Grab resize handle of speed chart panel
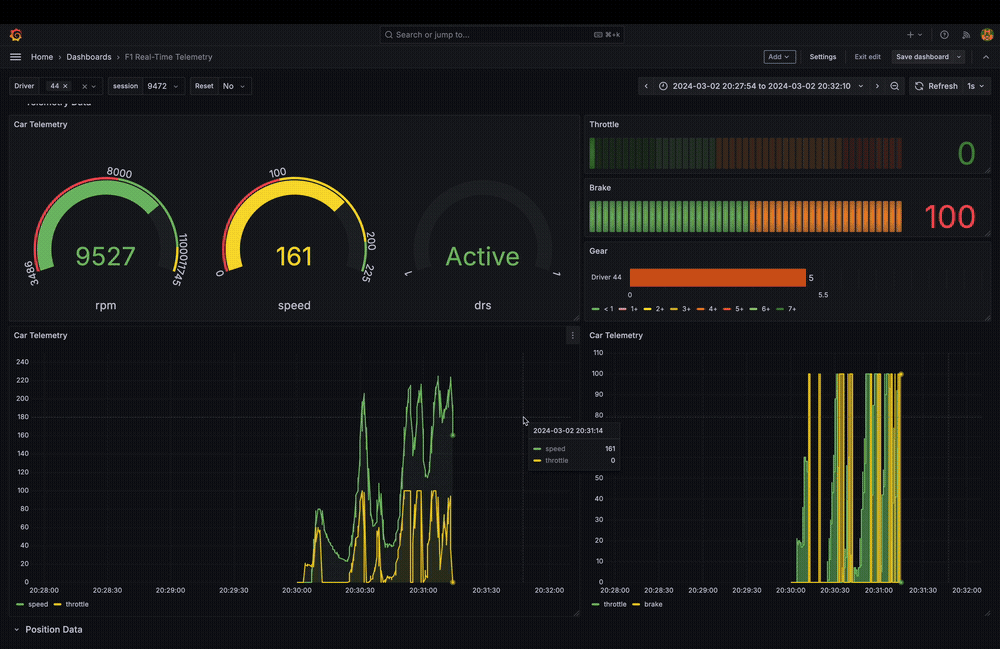Viewport: 1000px width, 649px height. coord(576,613)
